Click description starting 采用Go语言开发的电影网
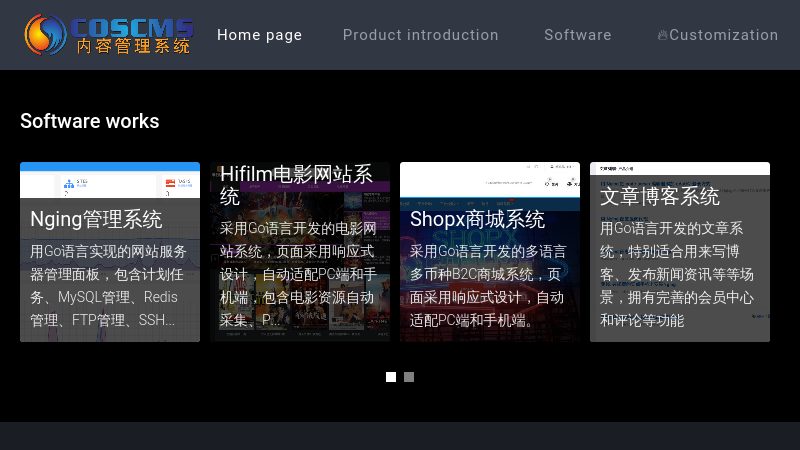 (298, 274)
